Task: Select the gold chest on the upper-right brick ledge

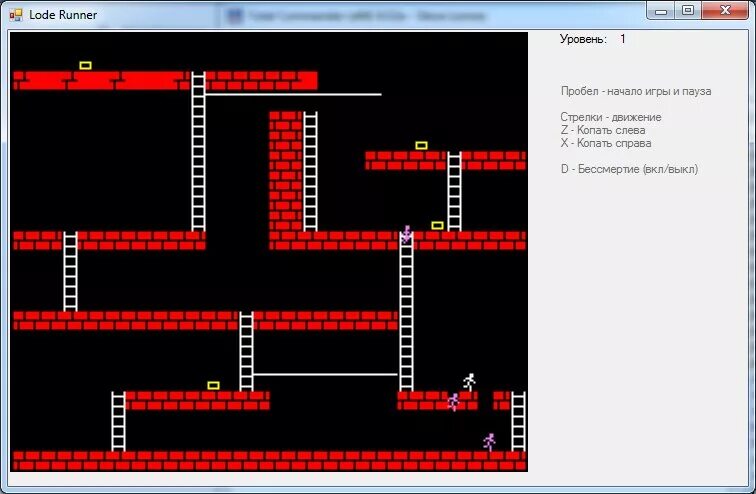Action: (421, 146)
